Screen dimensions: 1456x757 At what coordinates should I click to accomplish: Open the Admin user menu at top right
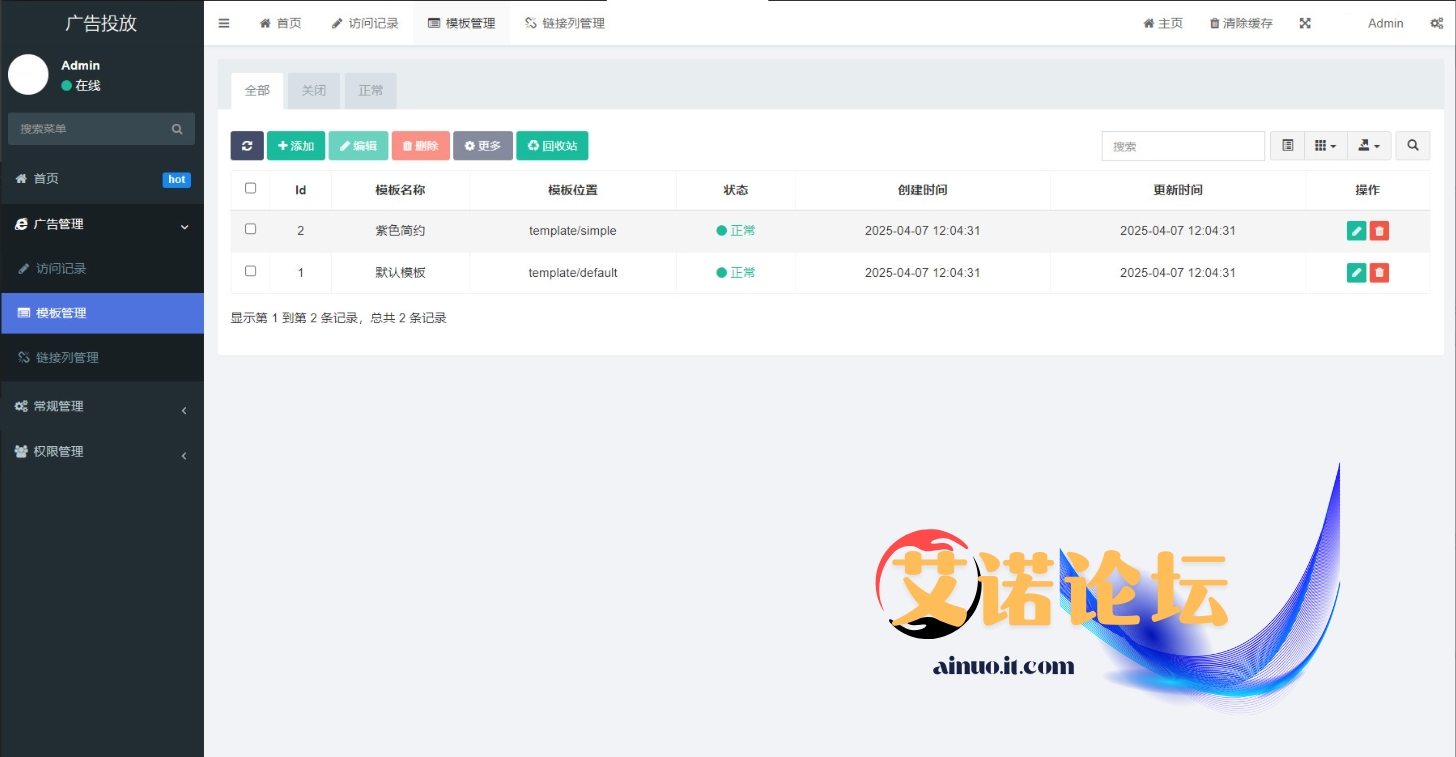coord(1385,23)
